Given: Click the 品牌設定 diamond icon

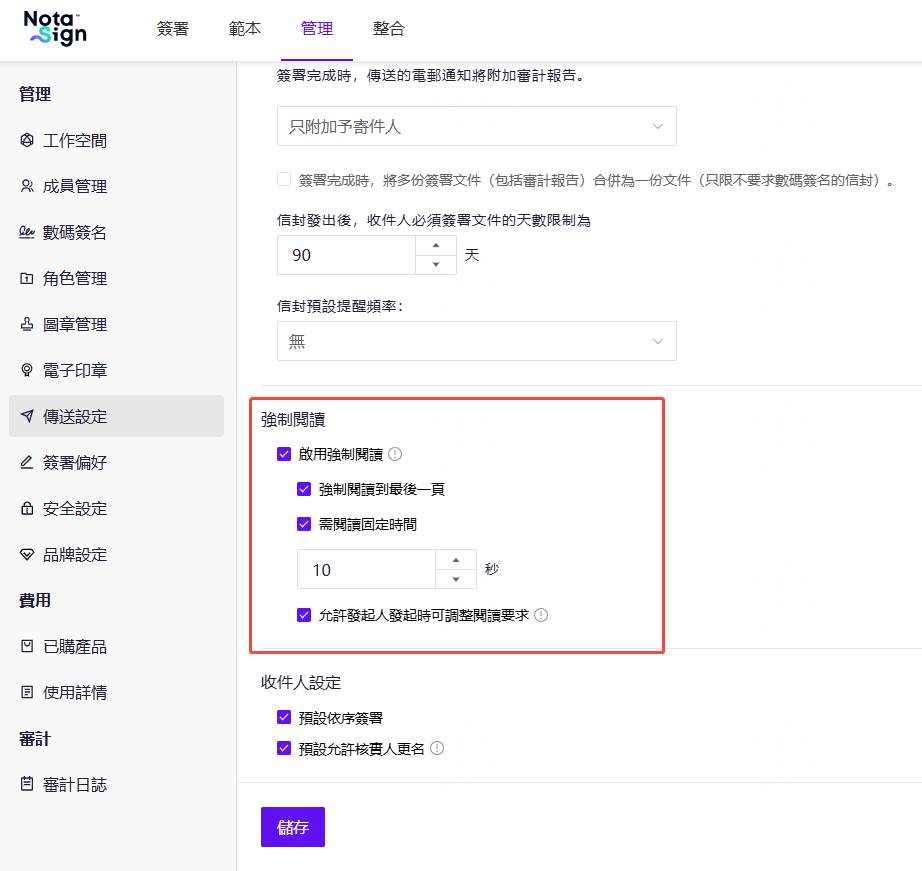Looking at the screenshot, I should tap(27, 554).
